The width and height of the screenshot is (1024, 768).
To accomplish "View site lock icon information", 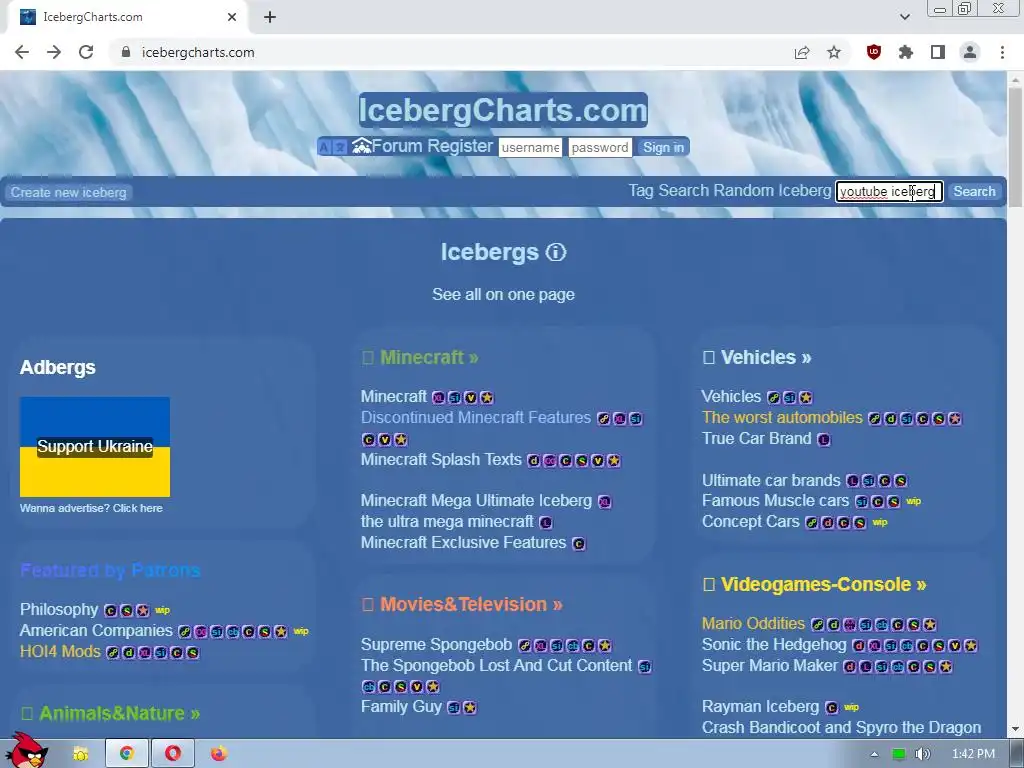I will point(126,52).
